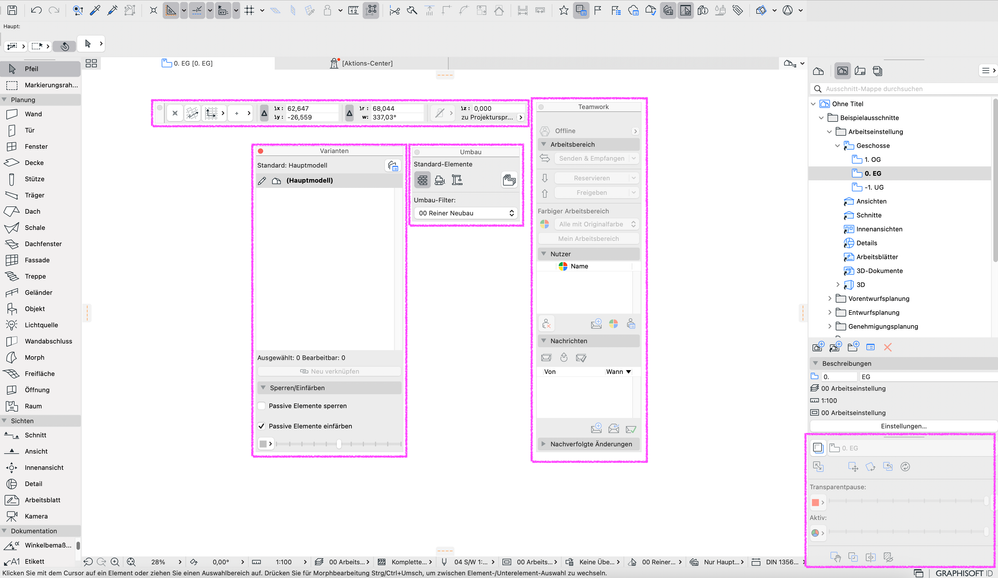Collapse the Nutzer section

[x=544, y=253]
